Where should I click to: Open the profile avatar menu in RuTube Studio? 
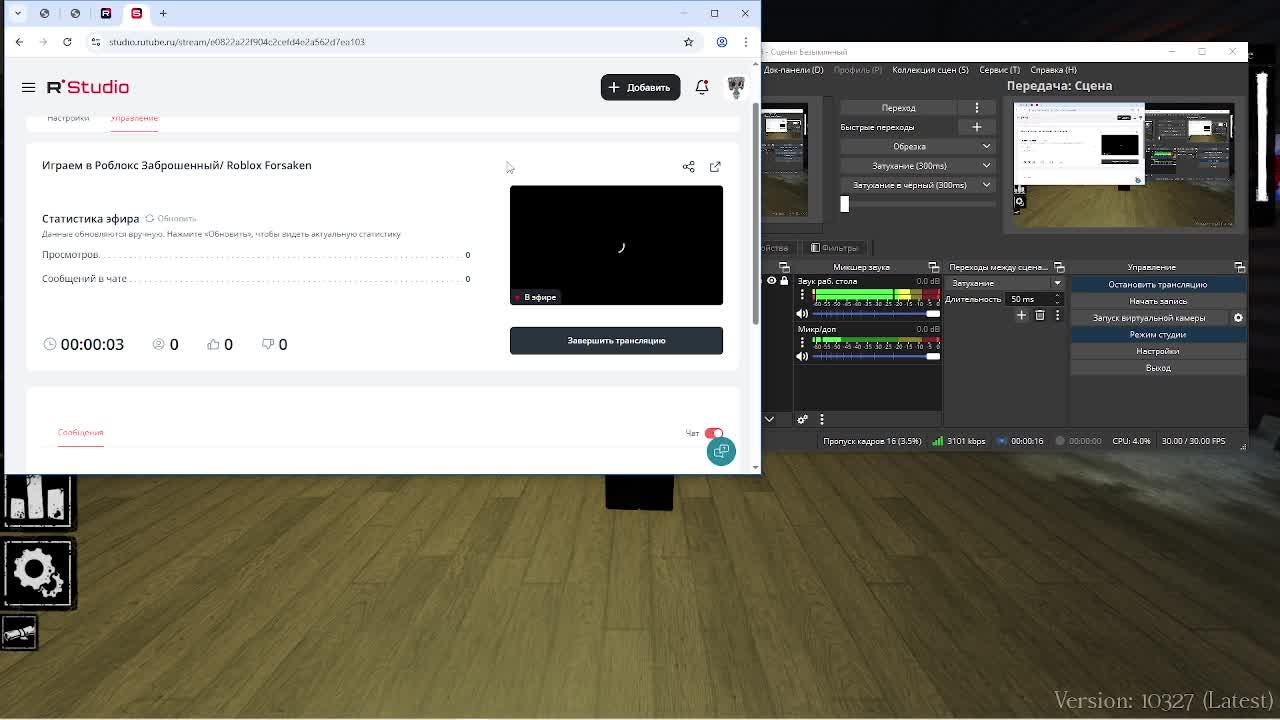click(736, 87)
